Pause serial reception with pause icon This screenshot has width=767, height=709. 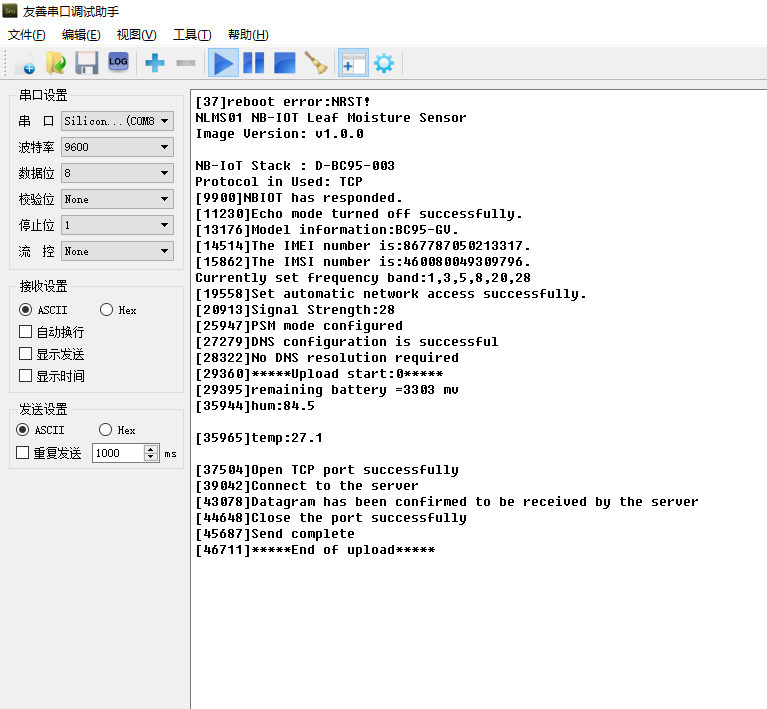coord(253,63)
